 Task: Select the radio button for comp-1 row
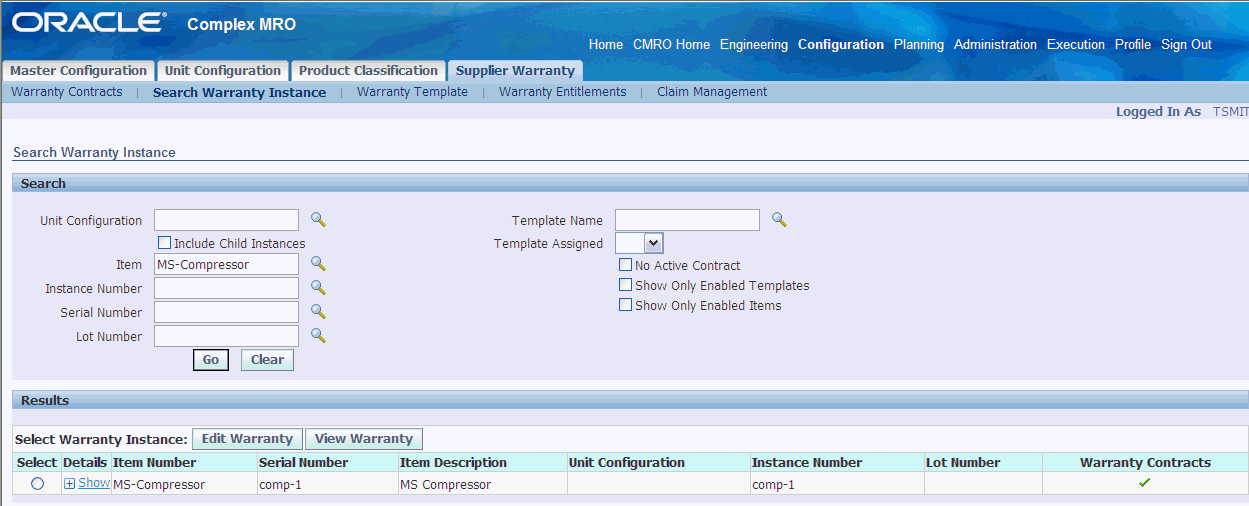[37, 483]
